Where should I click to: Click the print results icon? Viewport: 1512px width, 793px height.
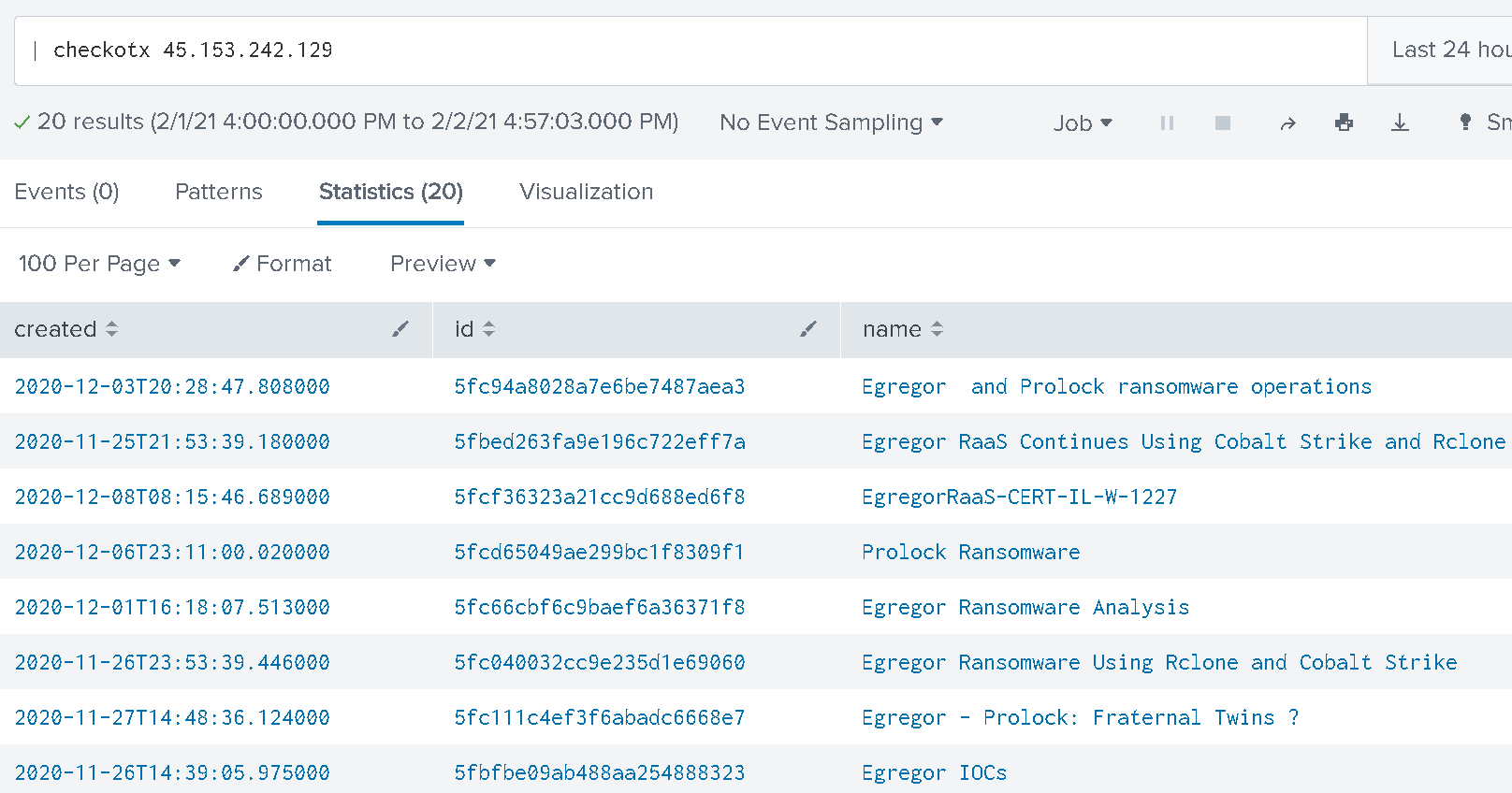(x=1344, y=123)
